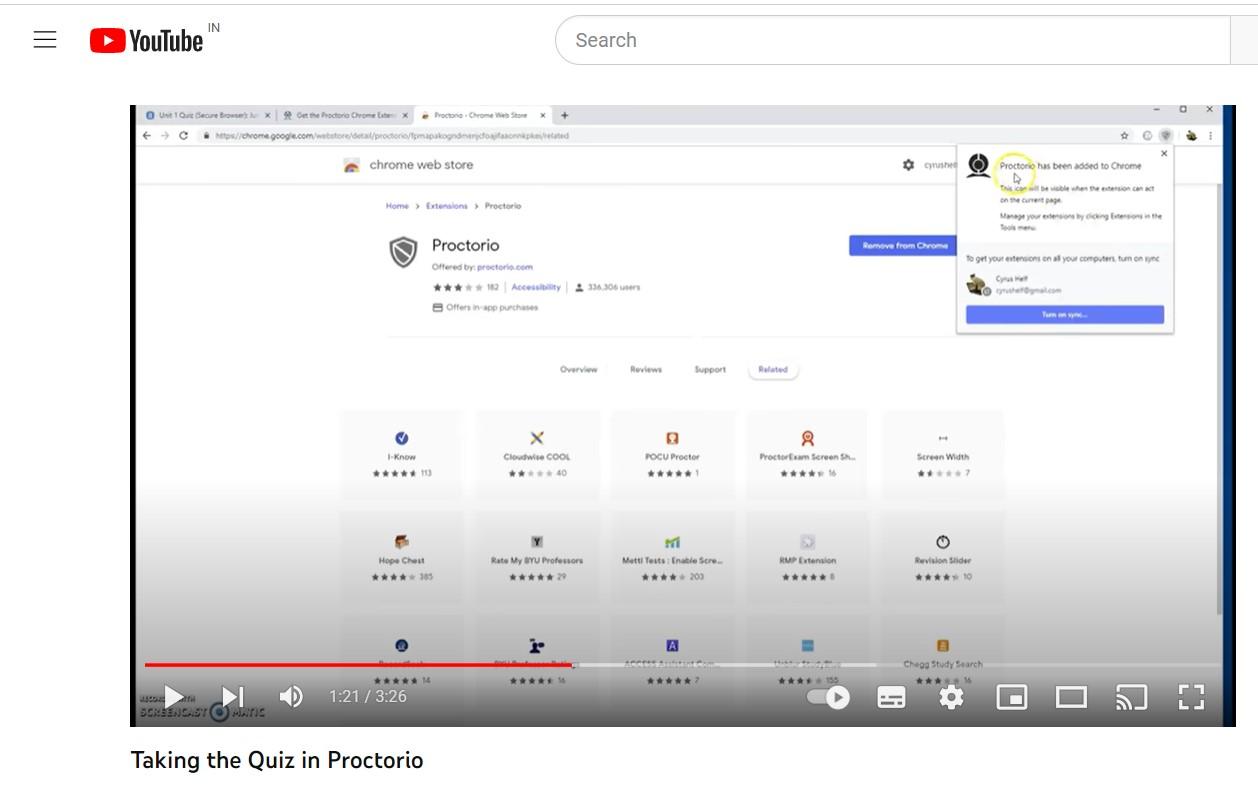
Task: Click the Extensions breadcrumb link in video
Action: coord(446,206)
